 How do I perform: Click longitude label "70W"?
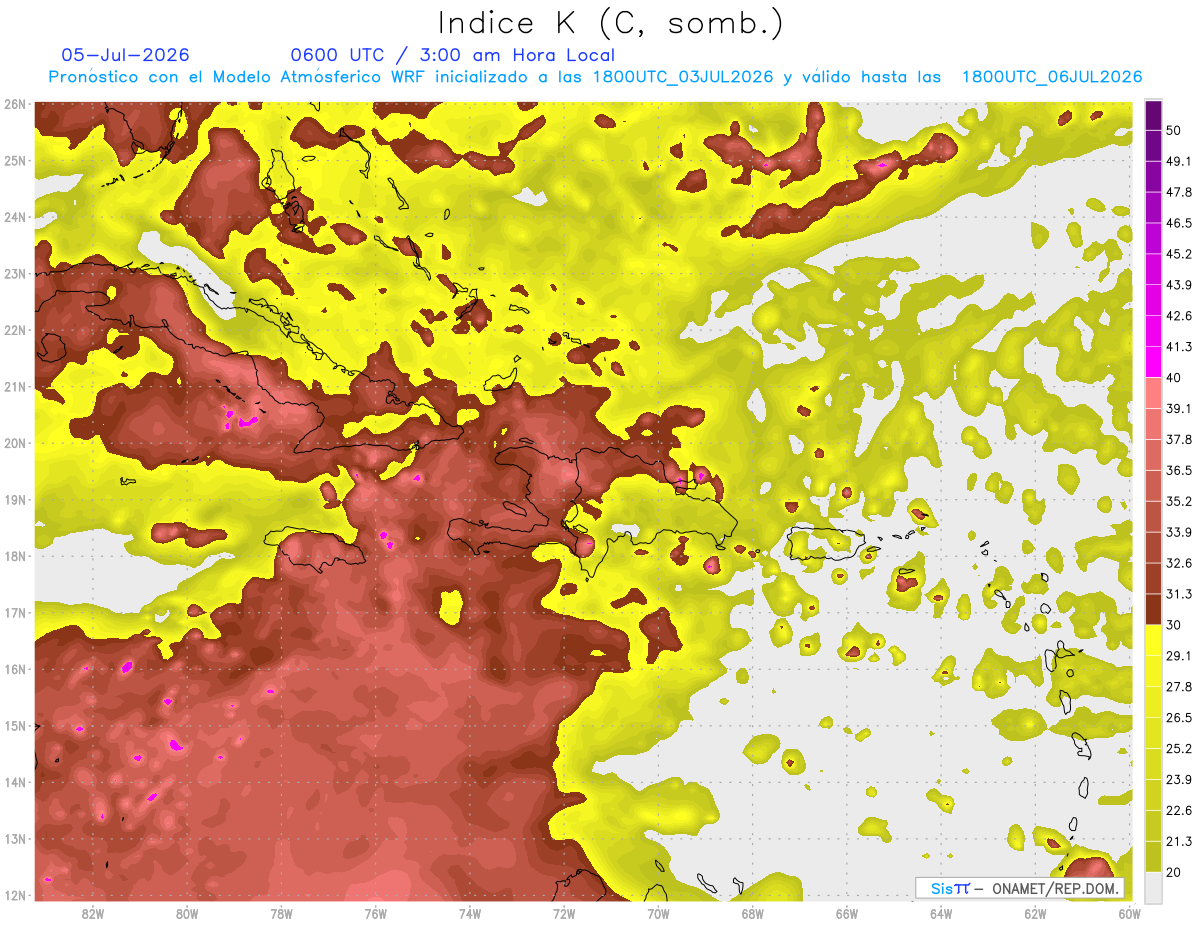pyautogui.click(x=658, y=914)
